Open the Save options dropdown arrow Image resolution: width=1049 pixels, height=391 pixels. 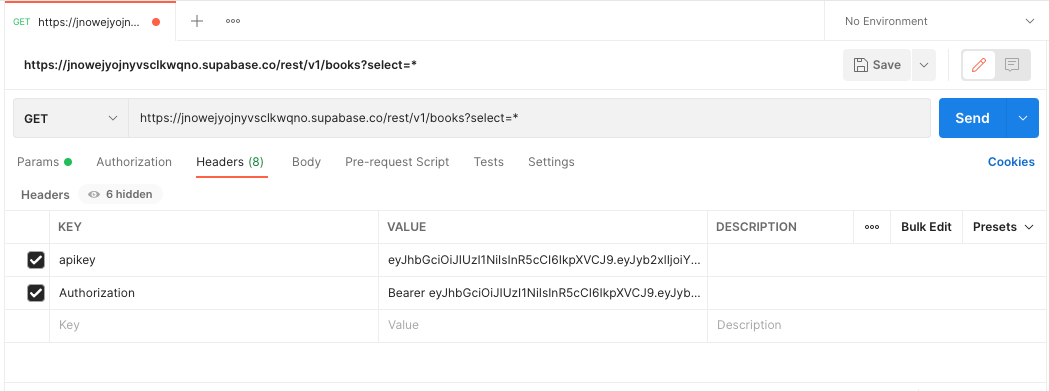pyautogui.click(x=924, y=65)
